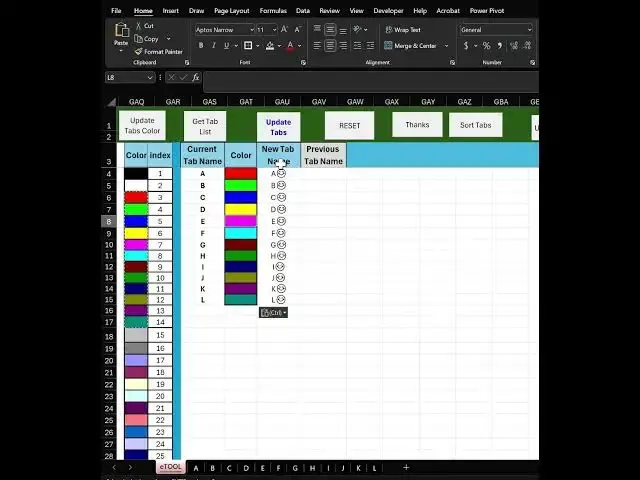The image size is (640, 480).
Task: Open the General number format dropdown
Action: tap(529, 30)
